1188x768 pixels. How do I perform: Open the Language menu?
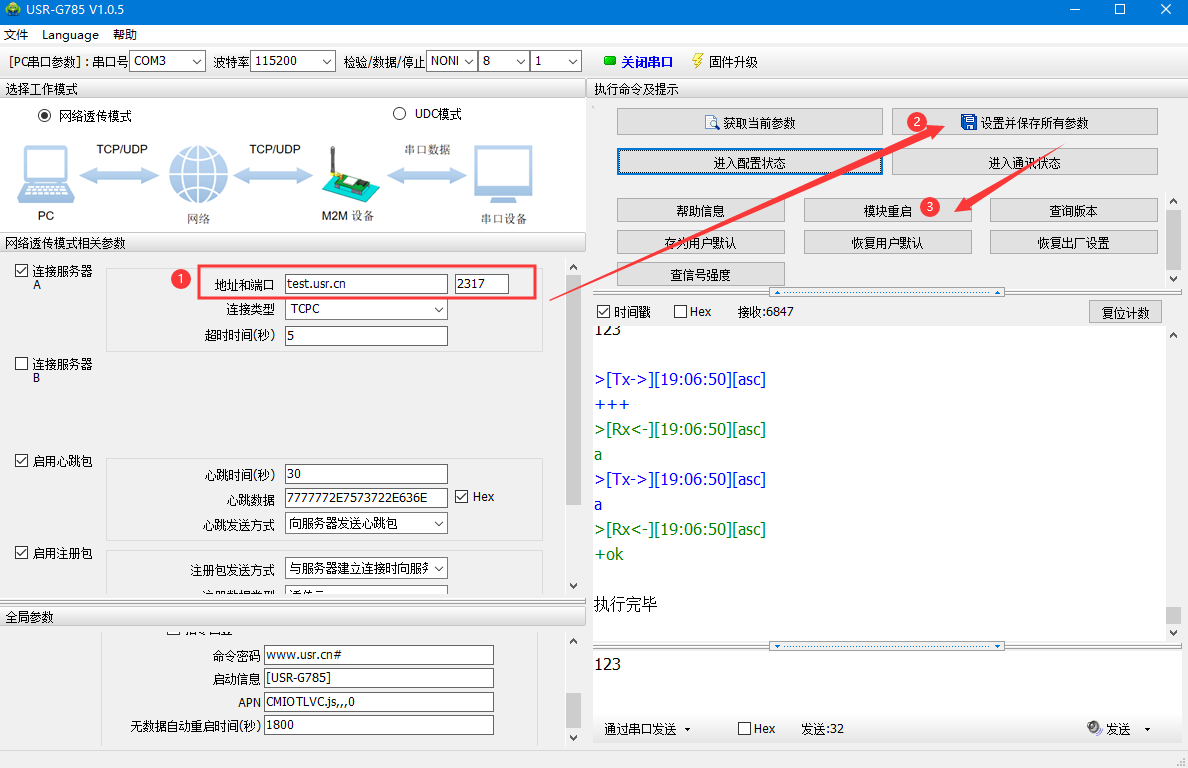70,35
